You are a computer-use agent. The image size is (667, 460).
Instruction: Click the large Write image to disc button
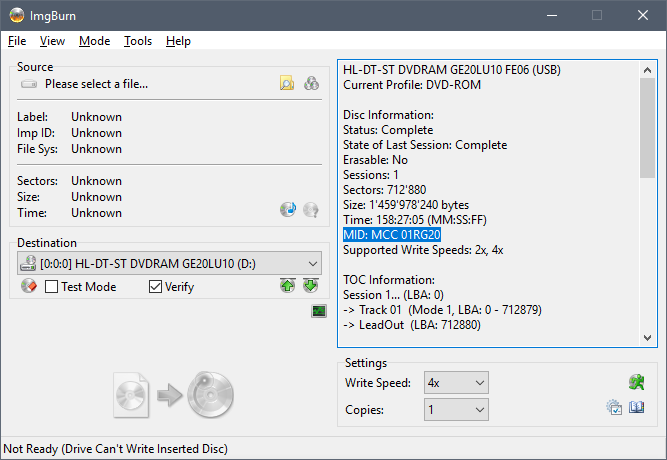click(x=174, y=395)
